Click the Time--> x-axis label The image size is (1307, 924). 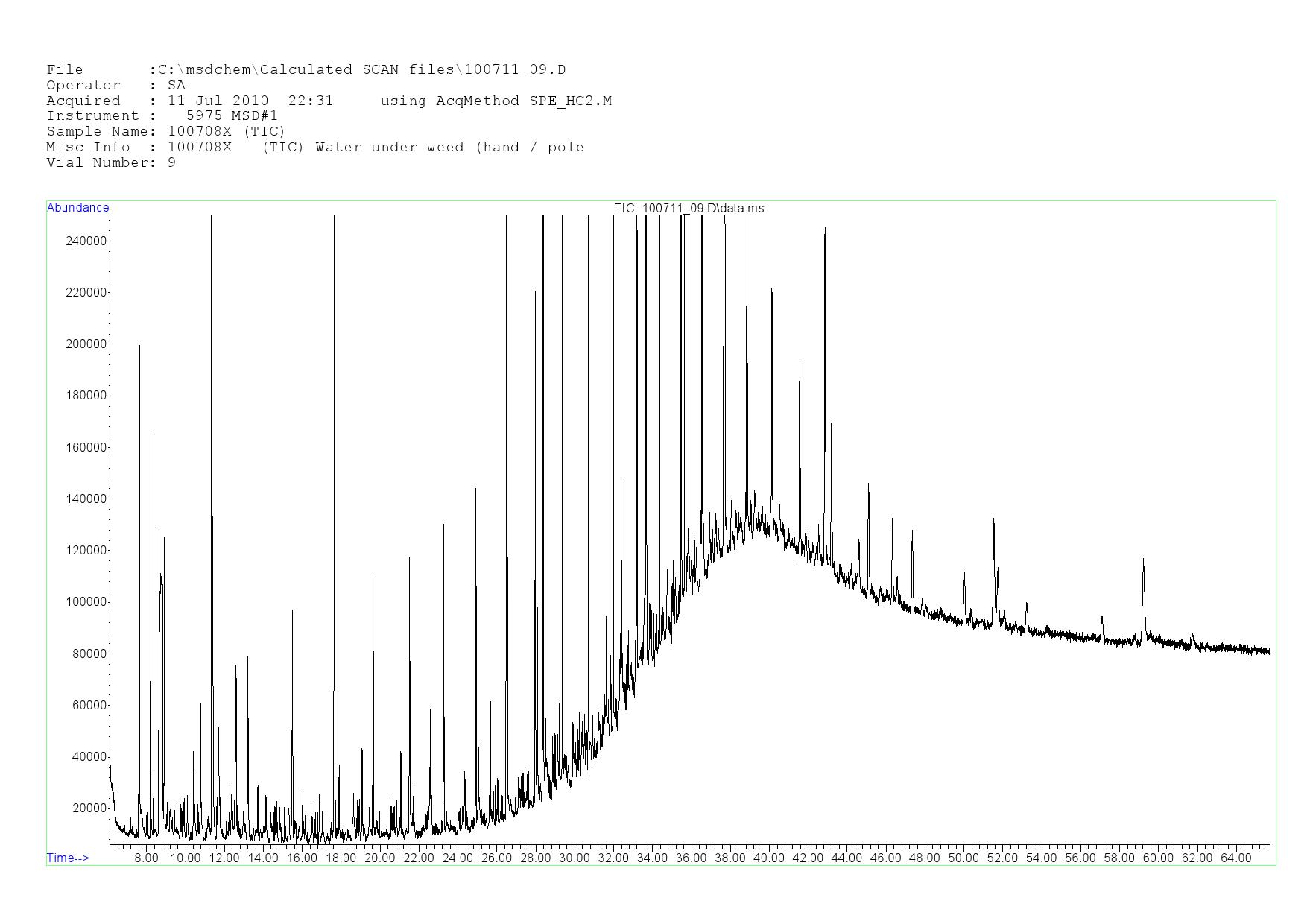(68, 858)
